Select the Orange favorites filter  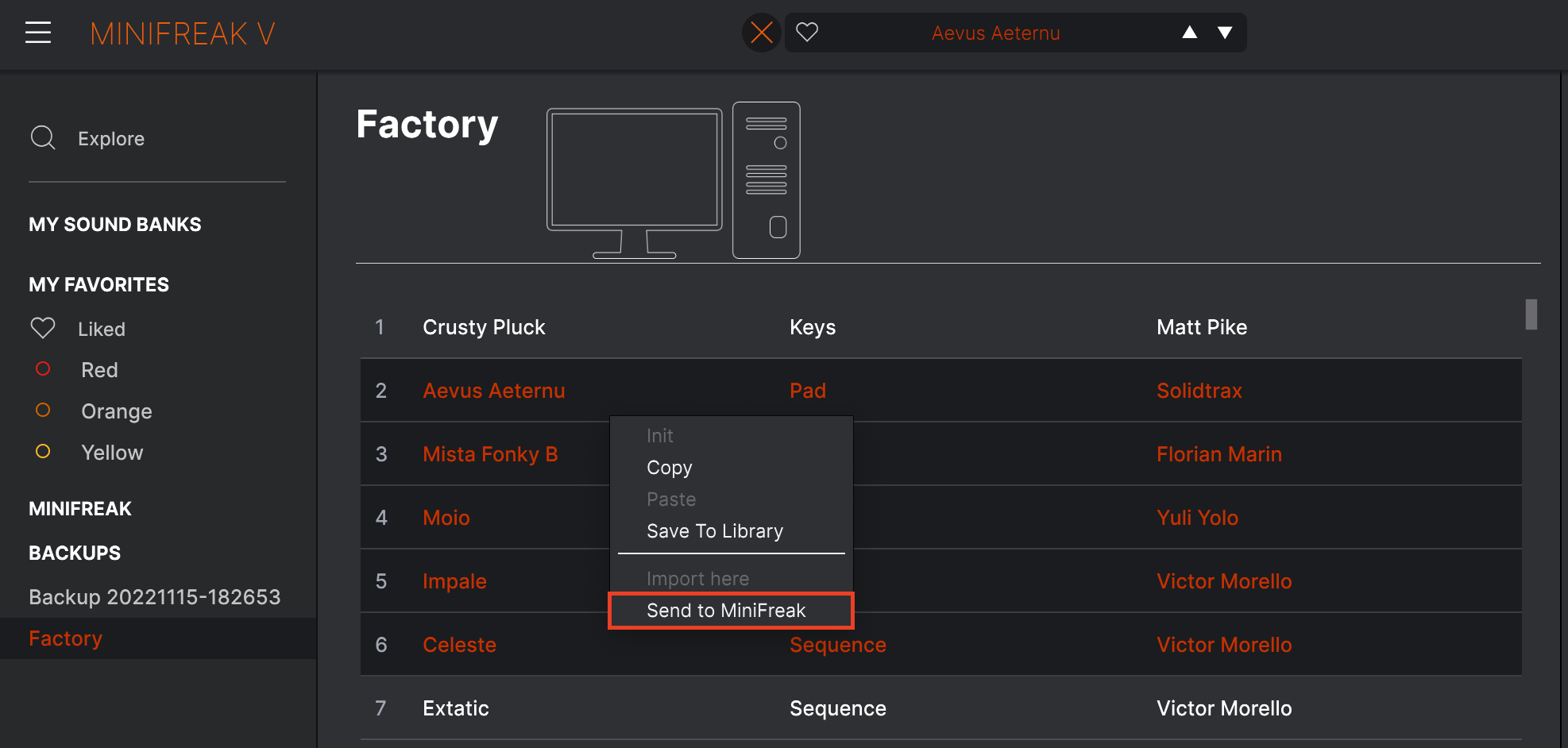click(116, 411)
